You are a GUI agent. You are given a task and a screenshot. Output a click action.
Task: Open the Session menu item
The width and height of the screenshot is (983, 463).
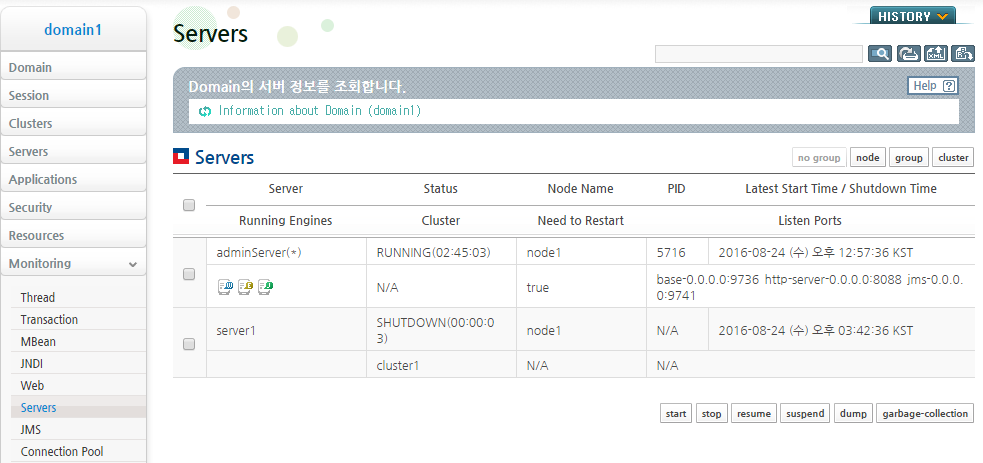[73, 95]
